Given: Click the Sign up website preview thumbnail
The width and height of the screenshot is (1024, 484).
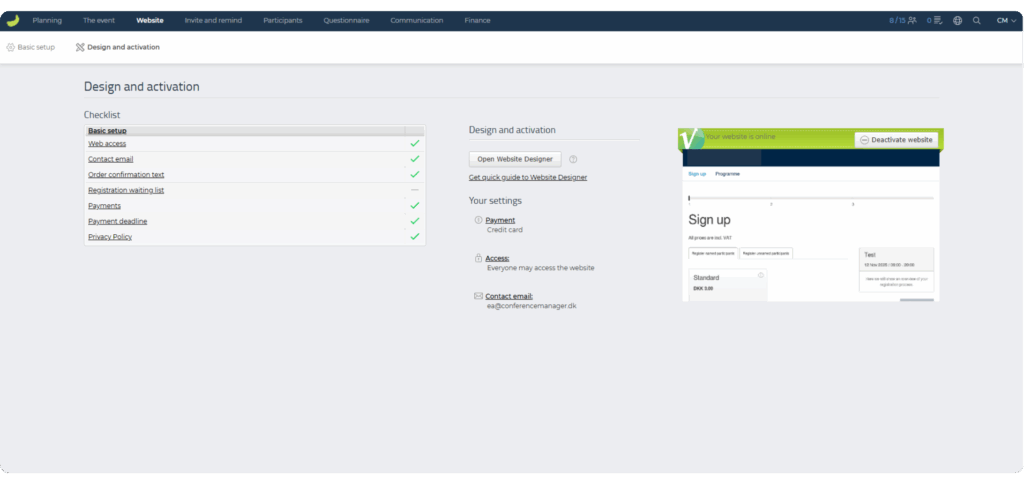Looking at the screenshot, I should tap(810, 225).
